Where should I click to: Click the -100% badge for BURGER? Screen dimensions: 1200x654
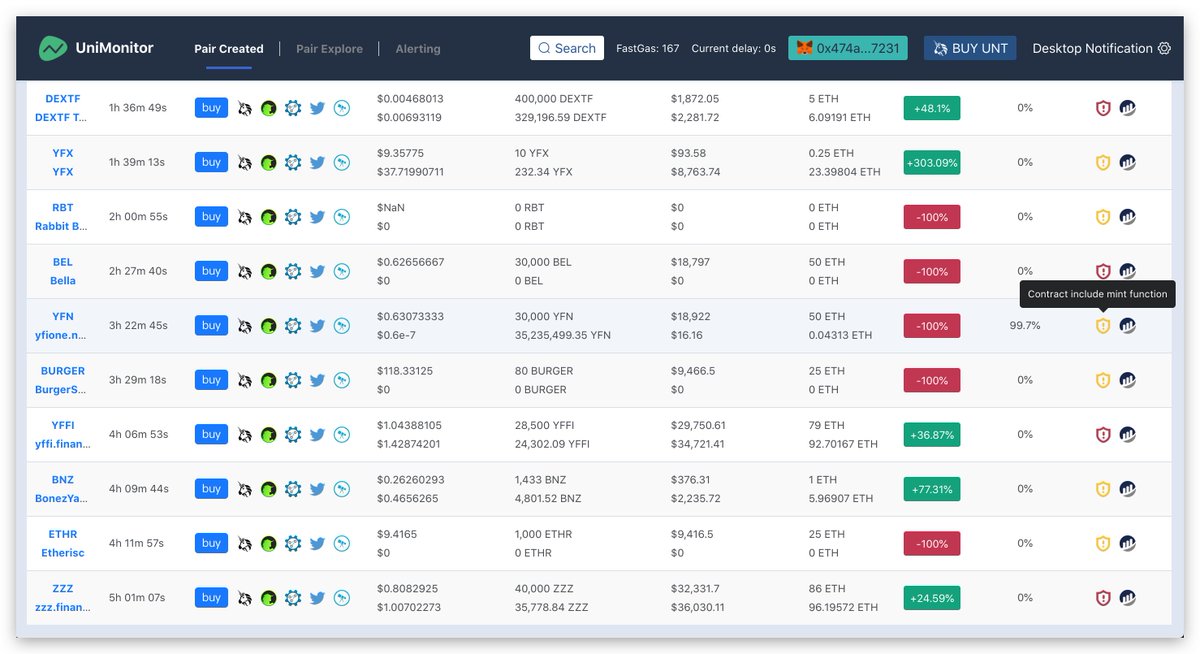pos(932,380)
